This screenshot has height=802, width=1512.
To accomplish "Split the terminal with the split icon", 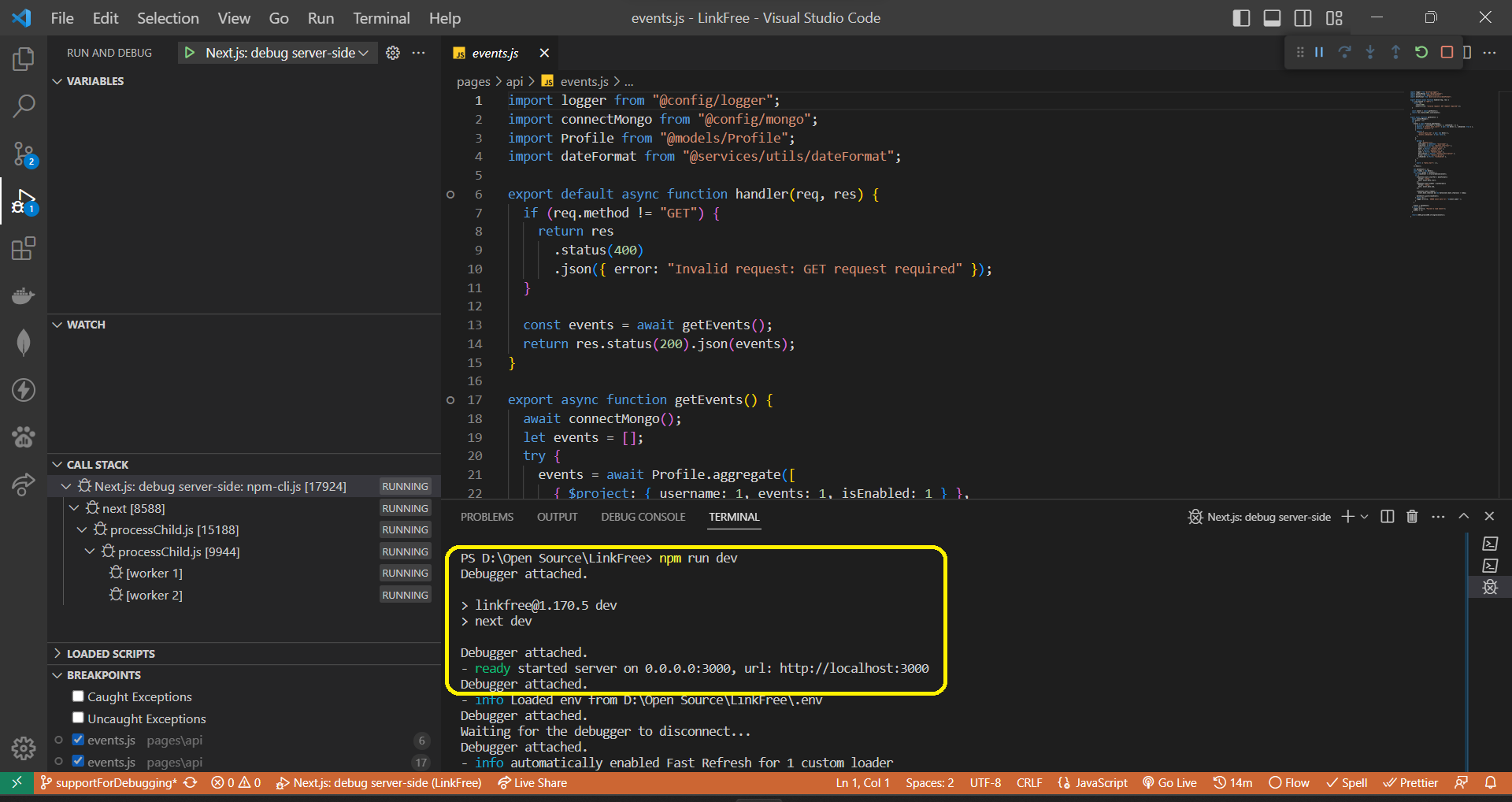I will (x=1388, y=516).
